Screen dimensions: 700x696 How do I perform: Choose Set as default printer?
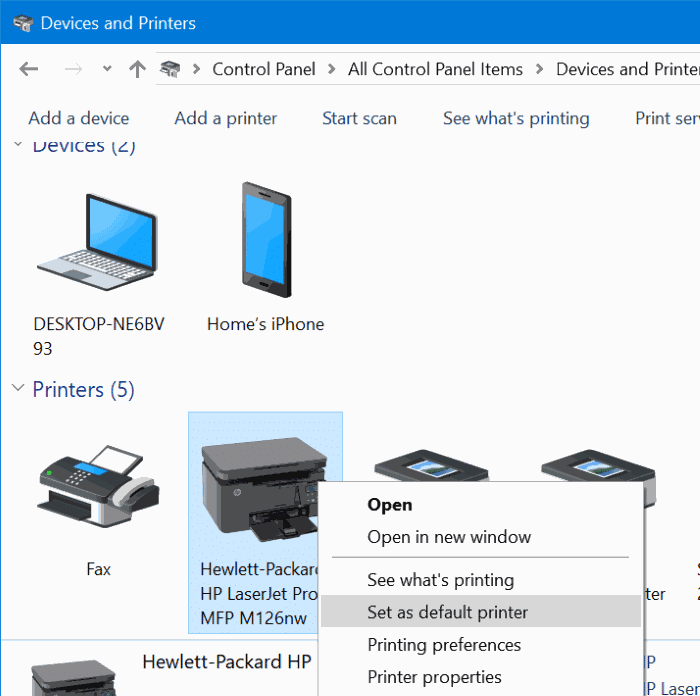click(x=481, y=611)
